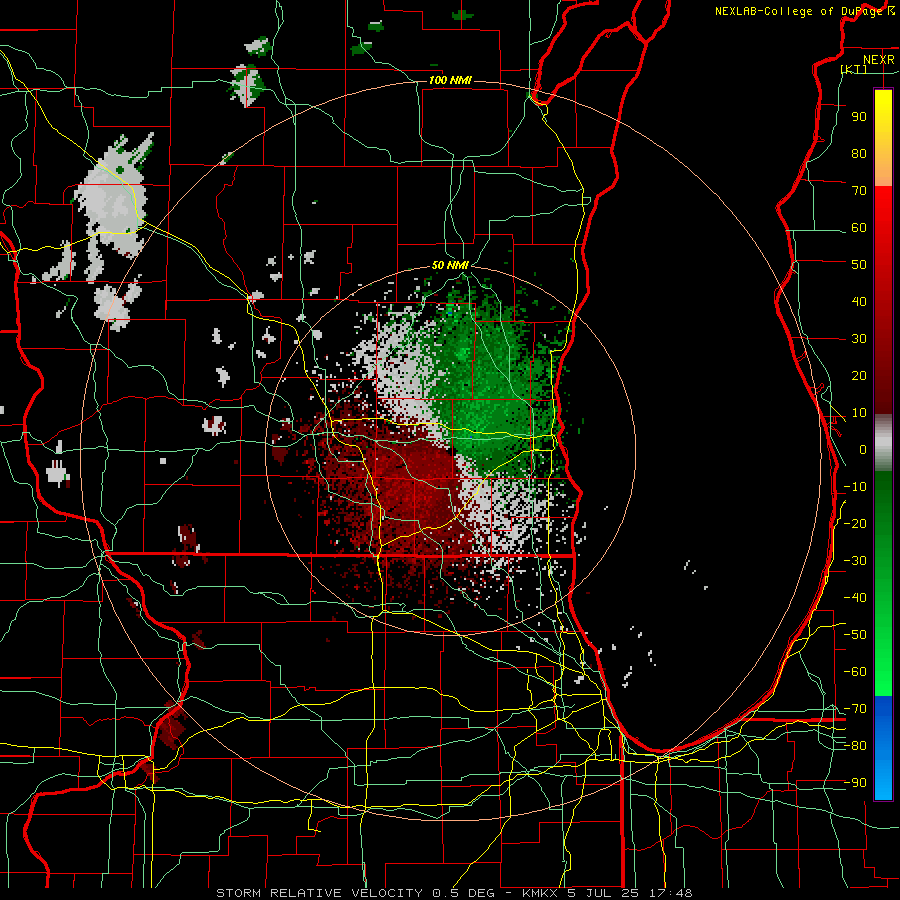Click the -80 value on the velocity scale
The image size is (900, 900).
(855, 746)
